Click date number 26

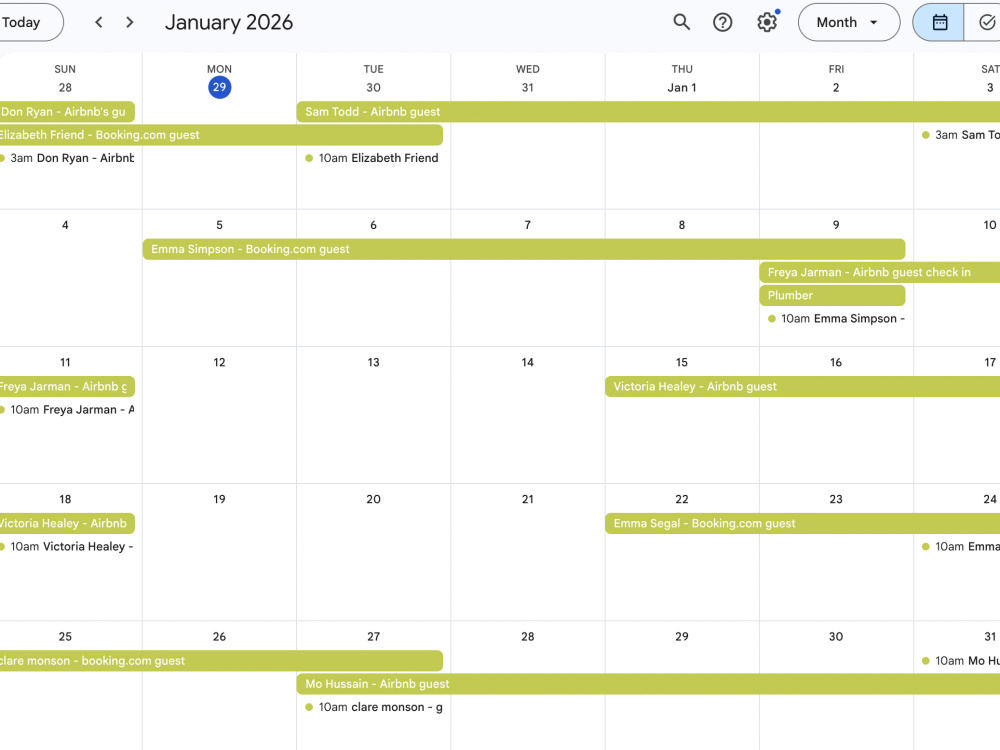point(219,636)
